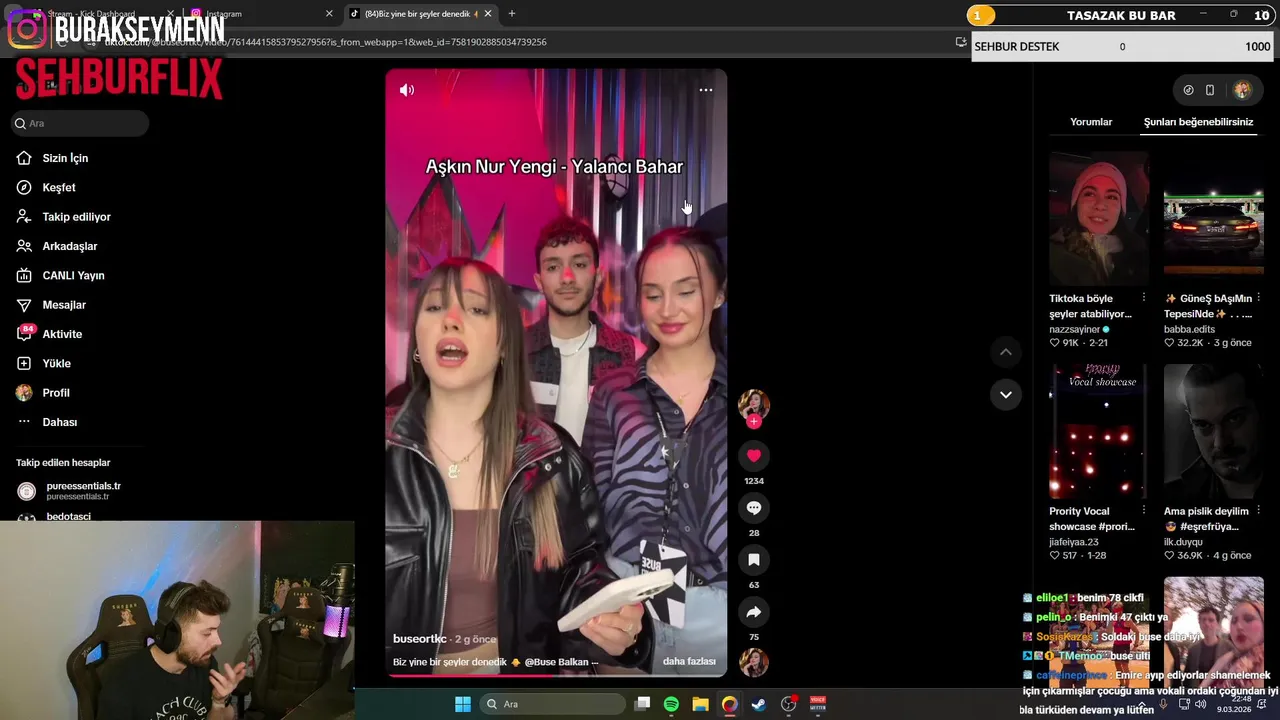The image size is (1280, 720).
Task: Open the nazzsayiner recommended video thumbnail
Action: point(1099,218)
